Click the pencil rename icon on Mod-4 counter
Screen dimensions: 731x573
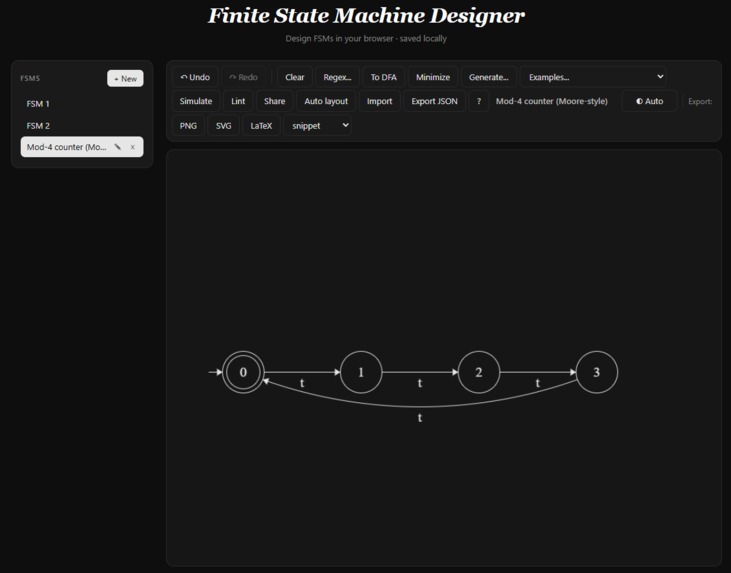click(x=117, y=147)
